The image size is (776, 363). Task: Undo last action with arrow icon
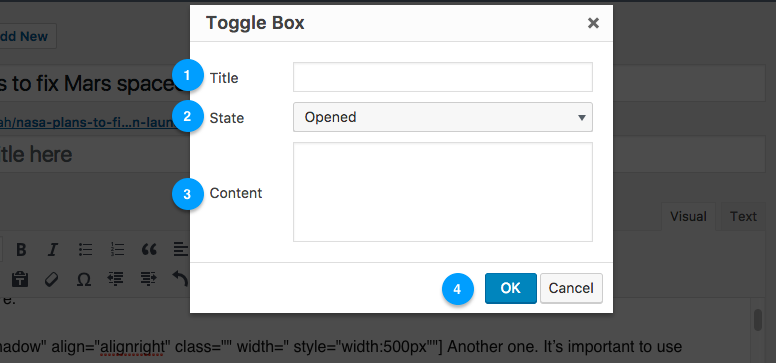coord(180,279)
